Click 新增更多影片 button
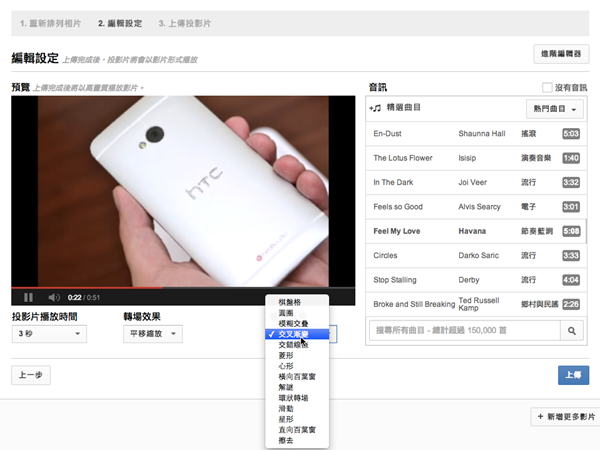Viewport: 600px width, 450px height. coord(566,417)
